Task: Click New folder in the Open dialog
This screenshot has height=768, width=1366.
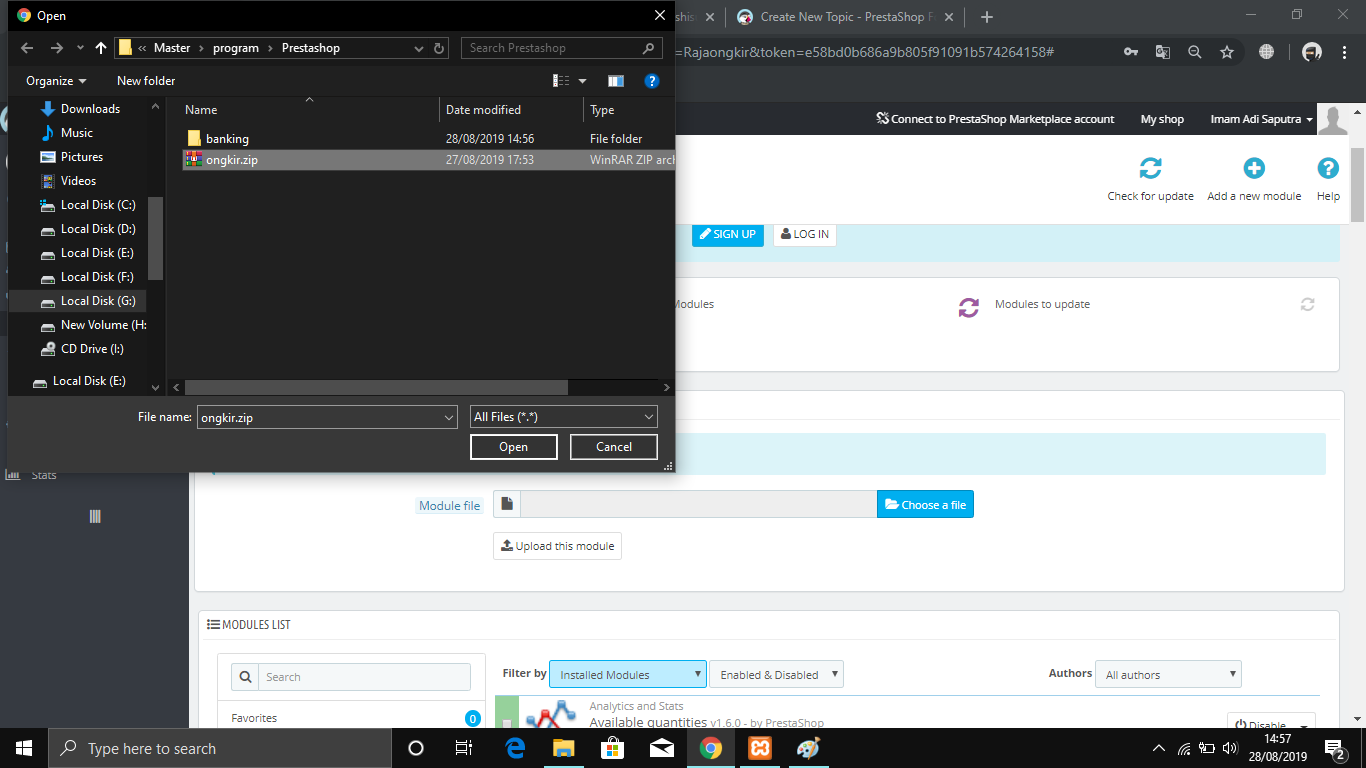Action: click(146, 81)
